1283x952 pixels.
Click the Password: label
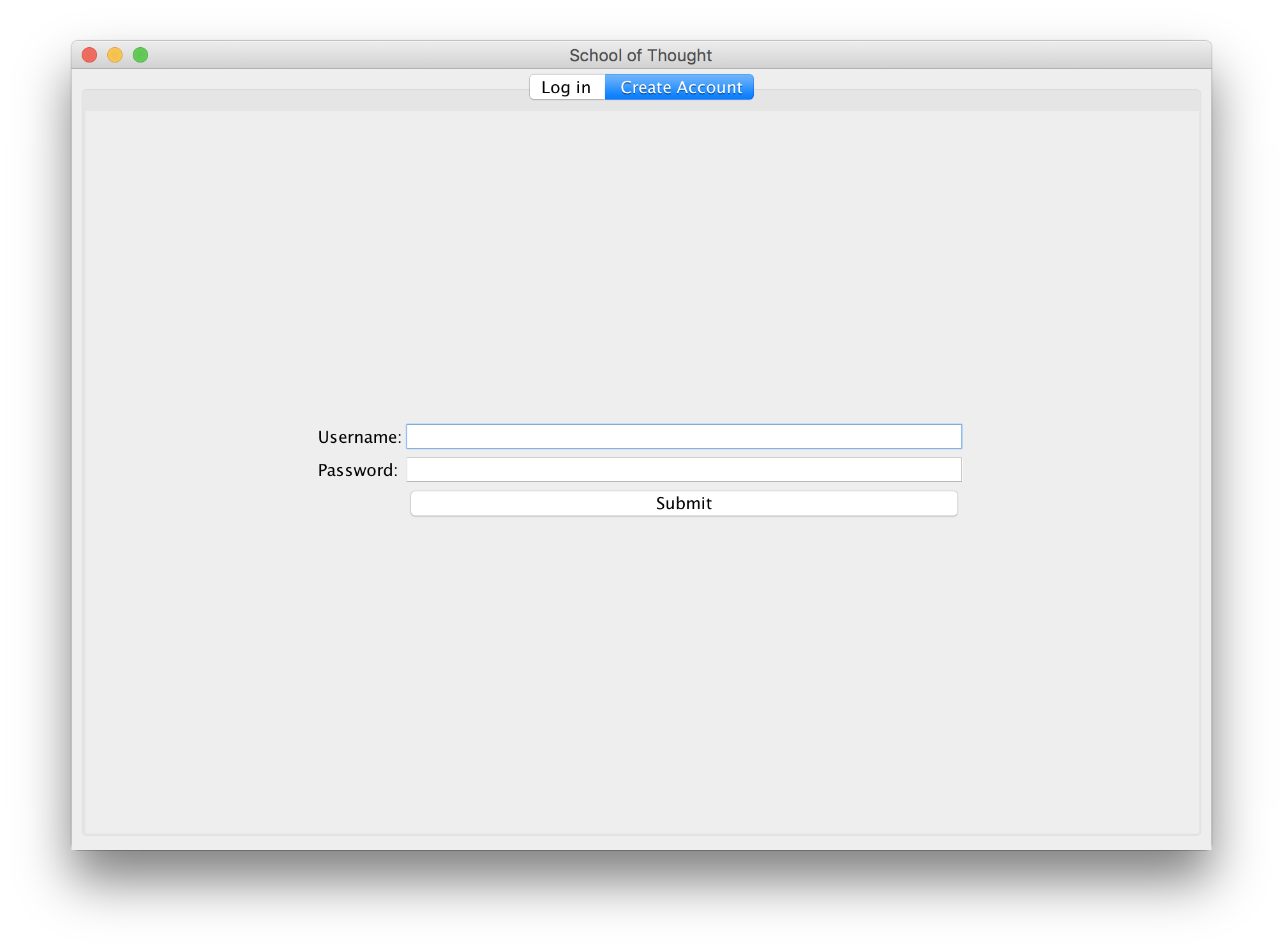(x=357, y=470)
